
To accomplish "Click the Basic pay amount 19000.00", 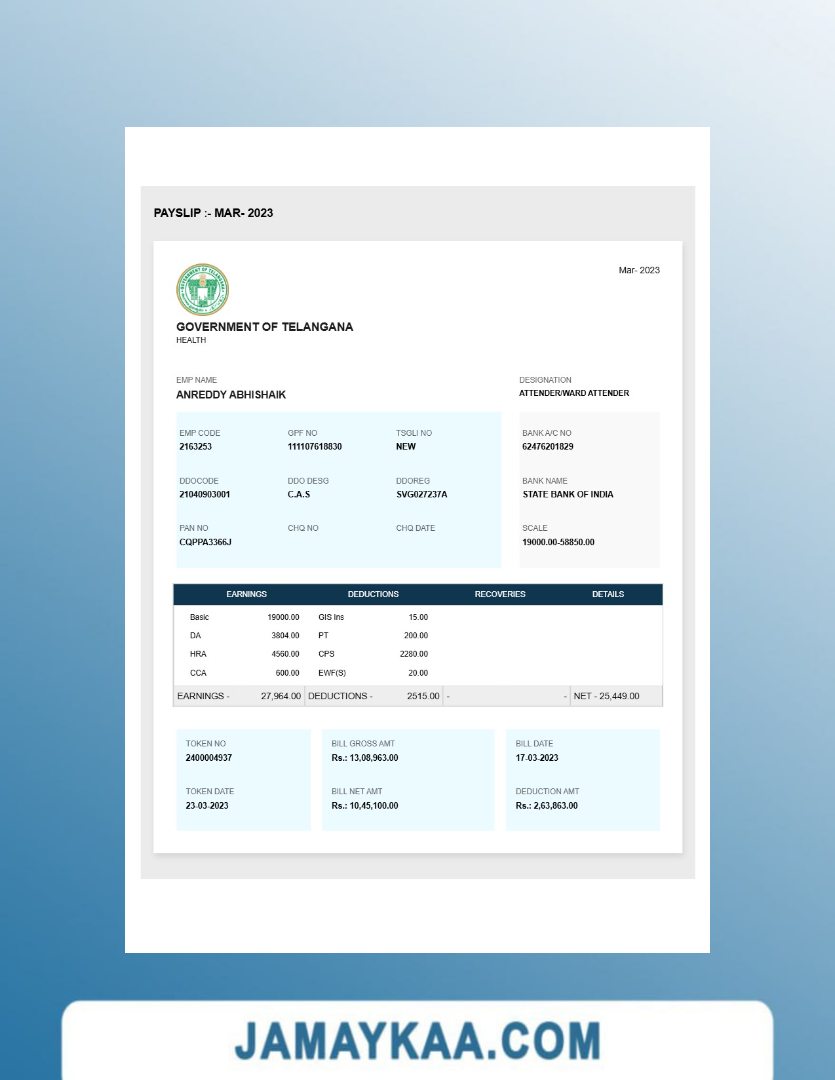I will click(x=283, y=618).
